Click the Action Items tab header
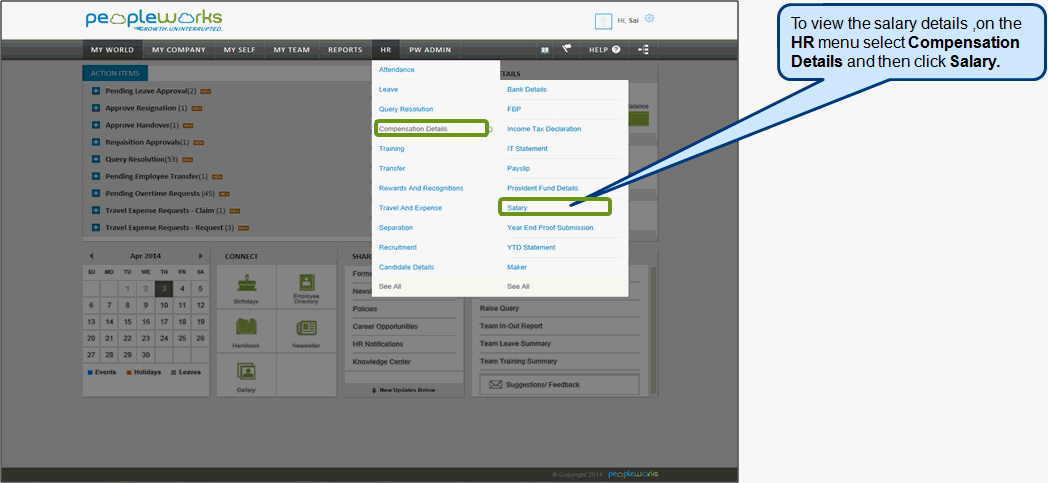This screenshot has width=1048, height=483. [115, 73]
